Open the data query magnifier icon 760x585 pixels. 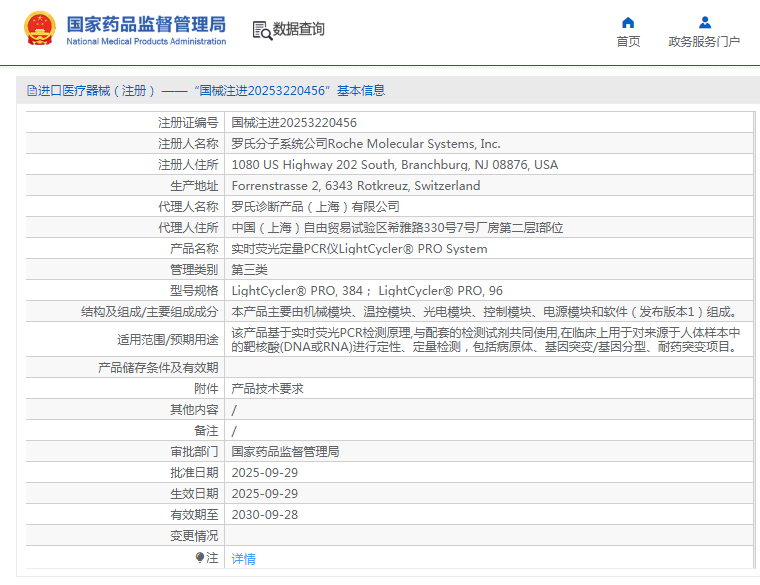click(x=262, y=31)
